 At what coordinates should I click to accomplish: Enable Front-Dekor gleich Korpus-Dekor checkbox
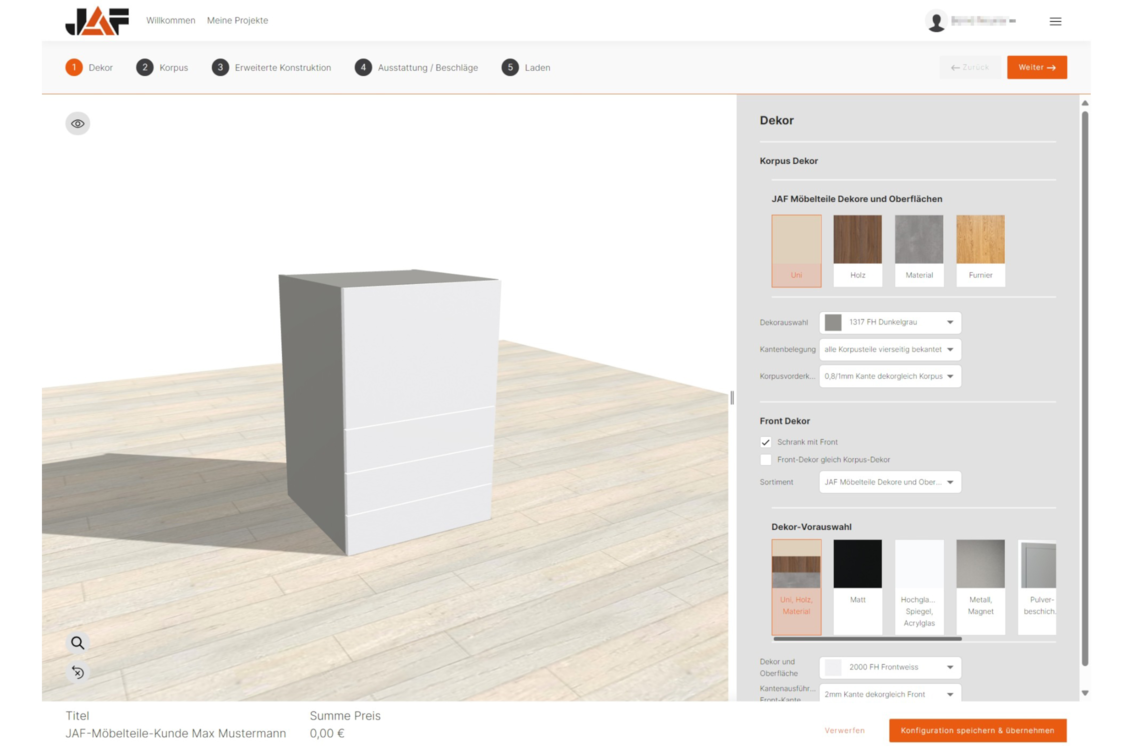[766, 460]
